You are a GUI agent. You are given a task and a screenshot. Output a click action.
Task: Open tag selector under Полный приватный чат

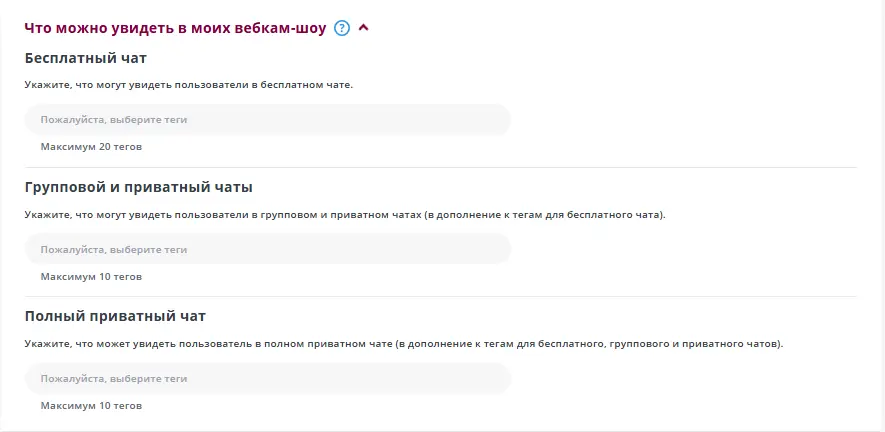click(267, 379)
